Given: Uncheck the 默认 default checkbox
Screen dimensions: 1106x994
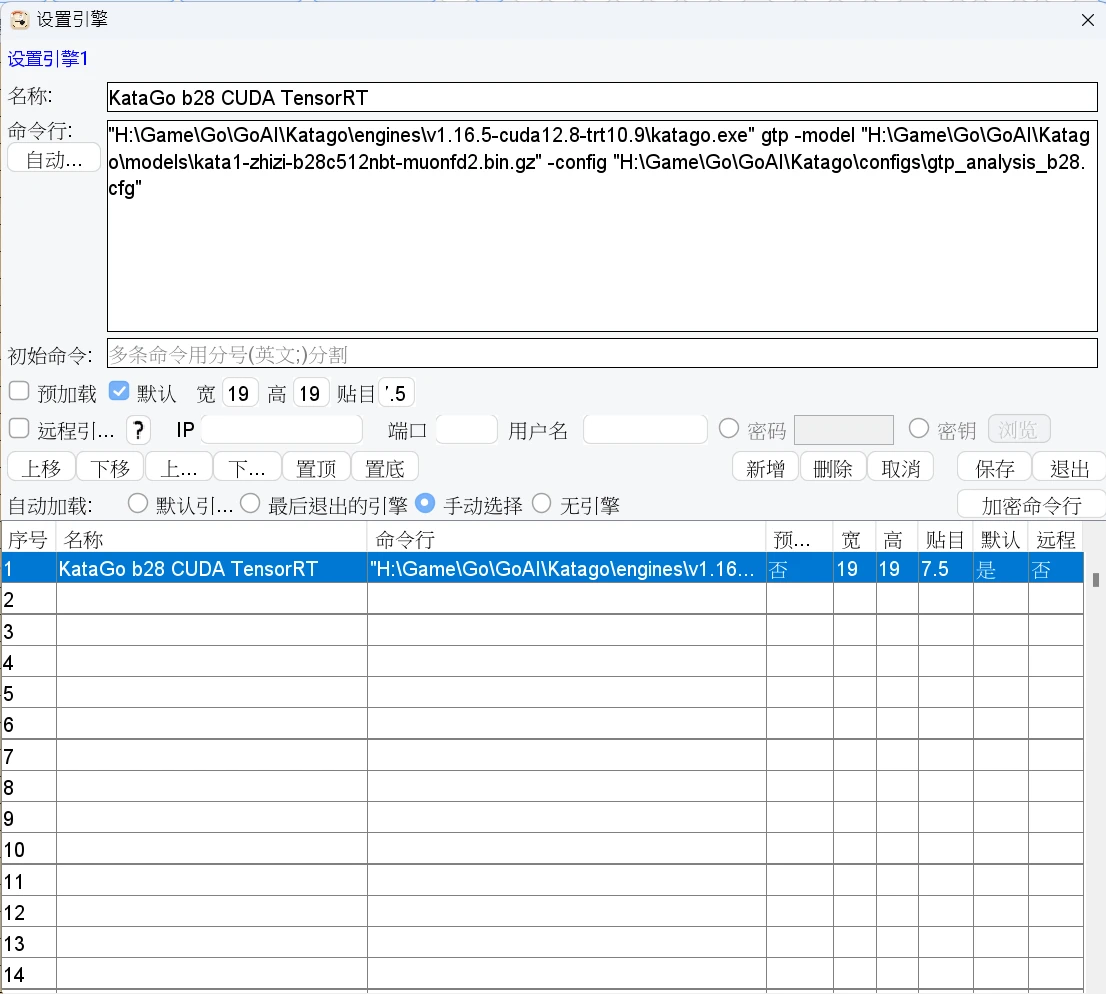Looking at the screenshot, I should point(118,392).
